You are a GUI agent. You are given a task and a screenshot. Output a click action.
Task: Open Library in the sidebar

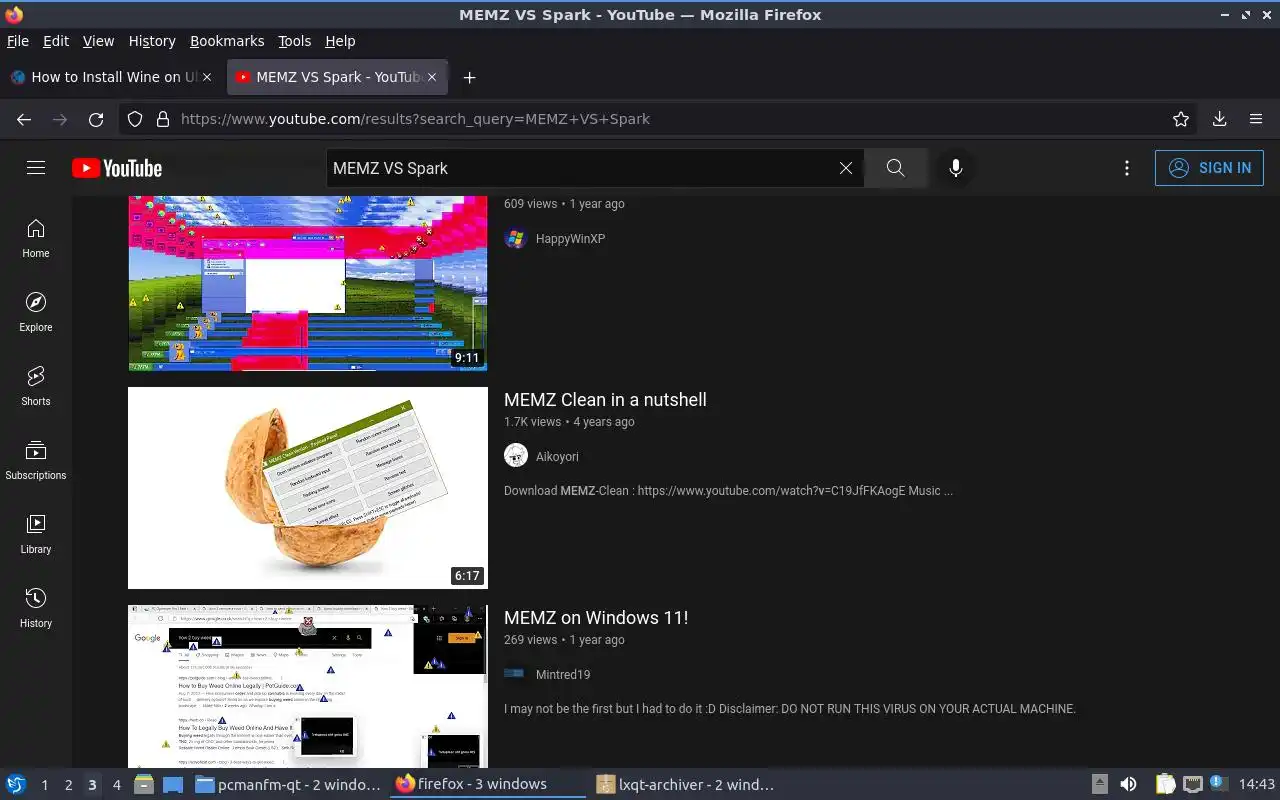pos(36,535)
